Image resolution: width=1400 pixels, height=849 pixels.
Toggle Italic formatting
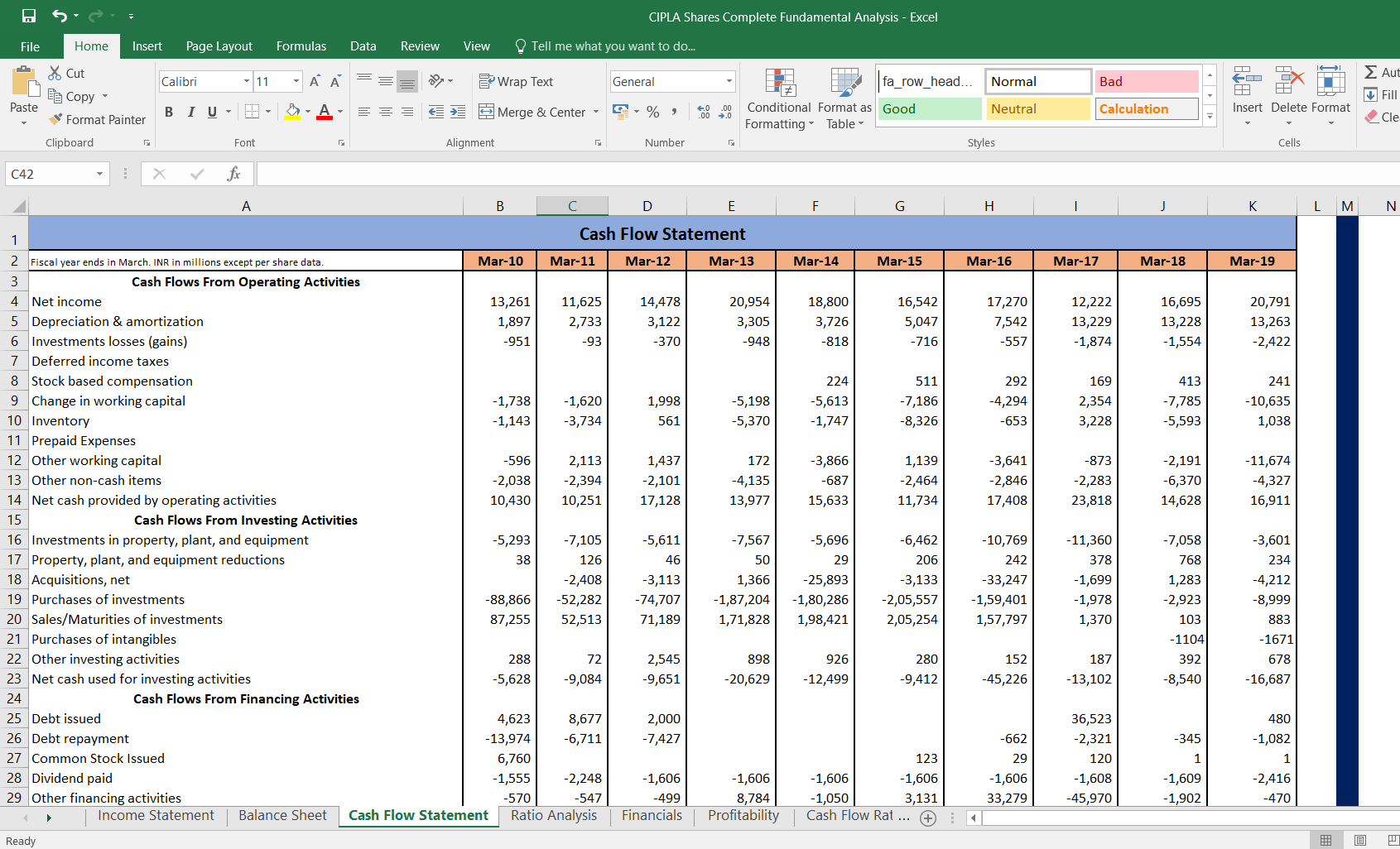(191, 112)
